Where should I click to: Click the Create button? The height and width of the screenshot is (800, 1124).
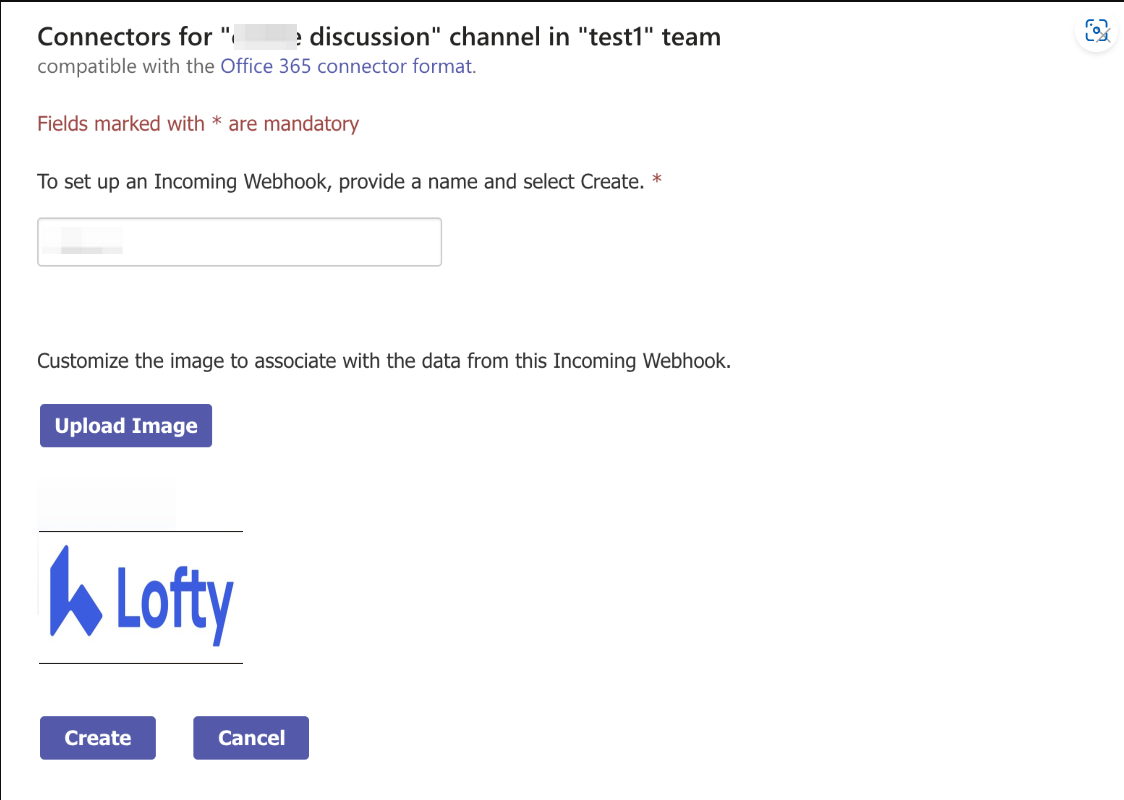tap(98, 738)
